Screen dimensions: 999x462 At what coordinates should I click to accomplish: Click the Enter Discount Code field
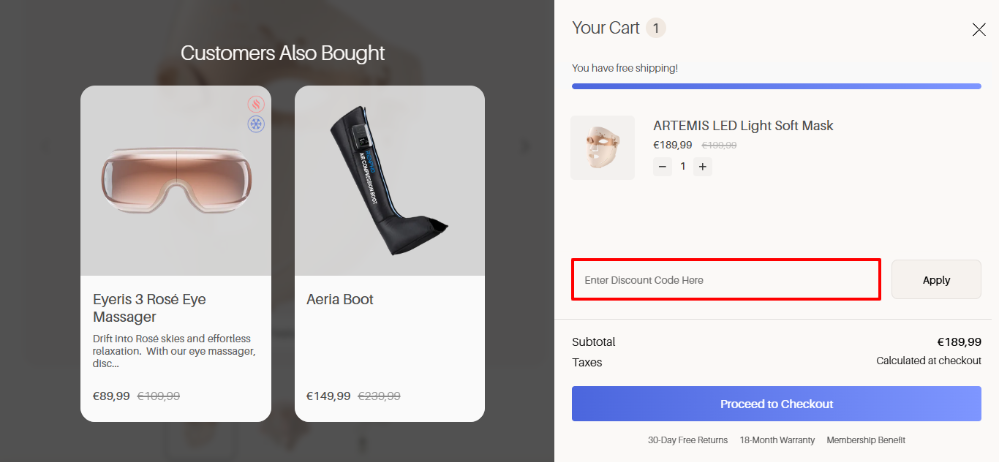(x=726, y=279)
